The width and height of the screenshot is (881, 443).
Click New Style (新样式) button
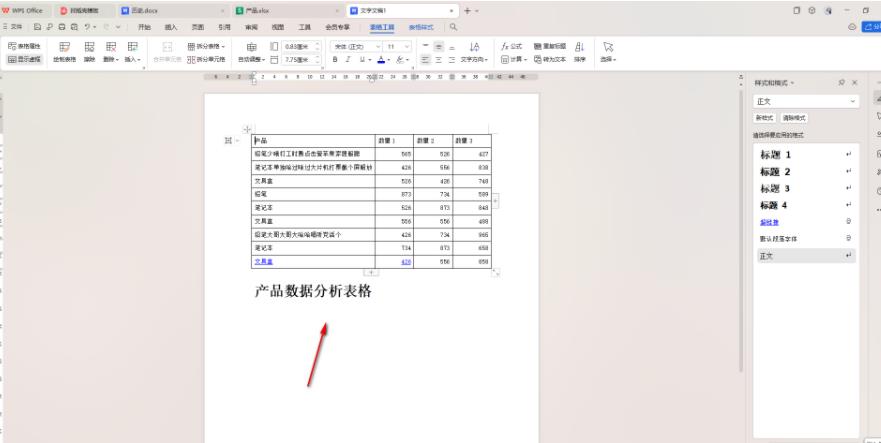pos(765,118)
